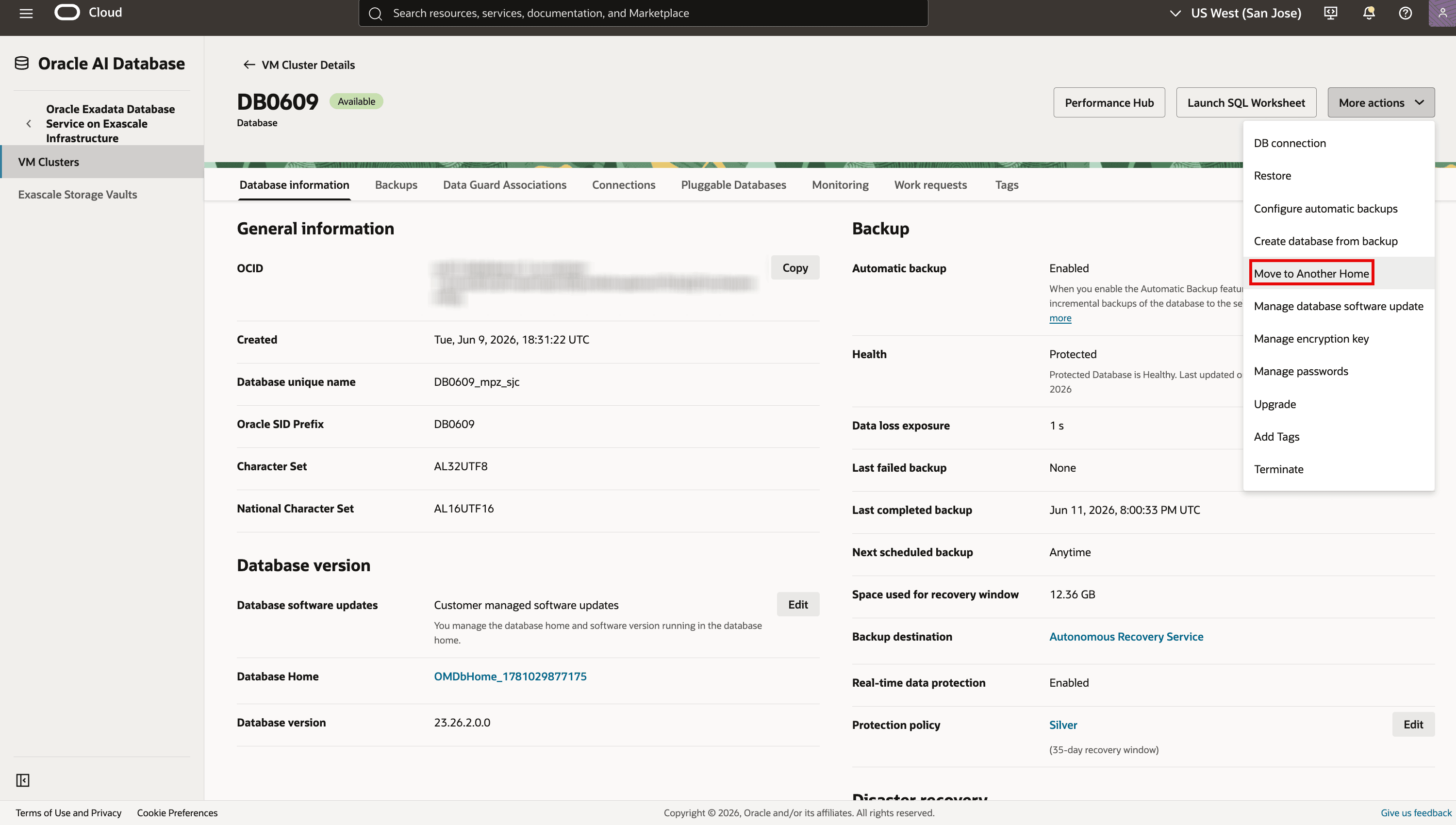
Task: Switch to the Pluggable Databases tab
Action: click(733, 185)
